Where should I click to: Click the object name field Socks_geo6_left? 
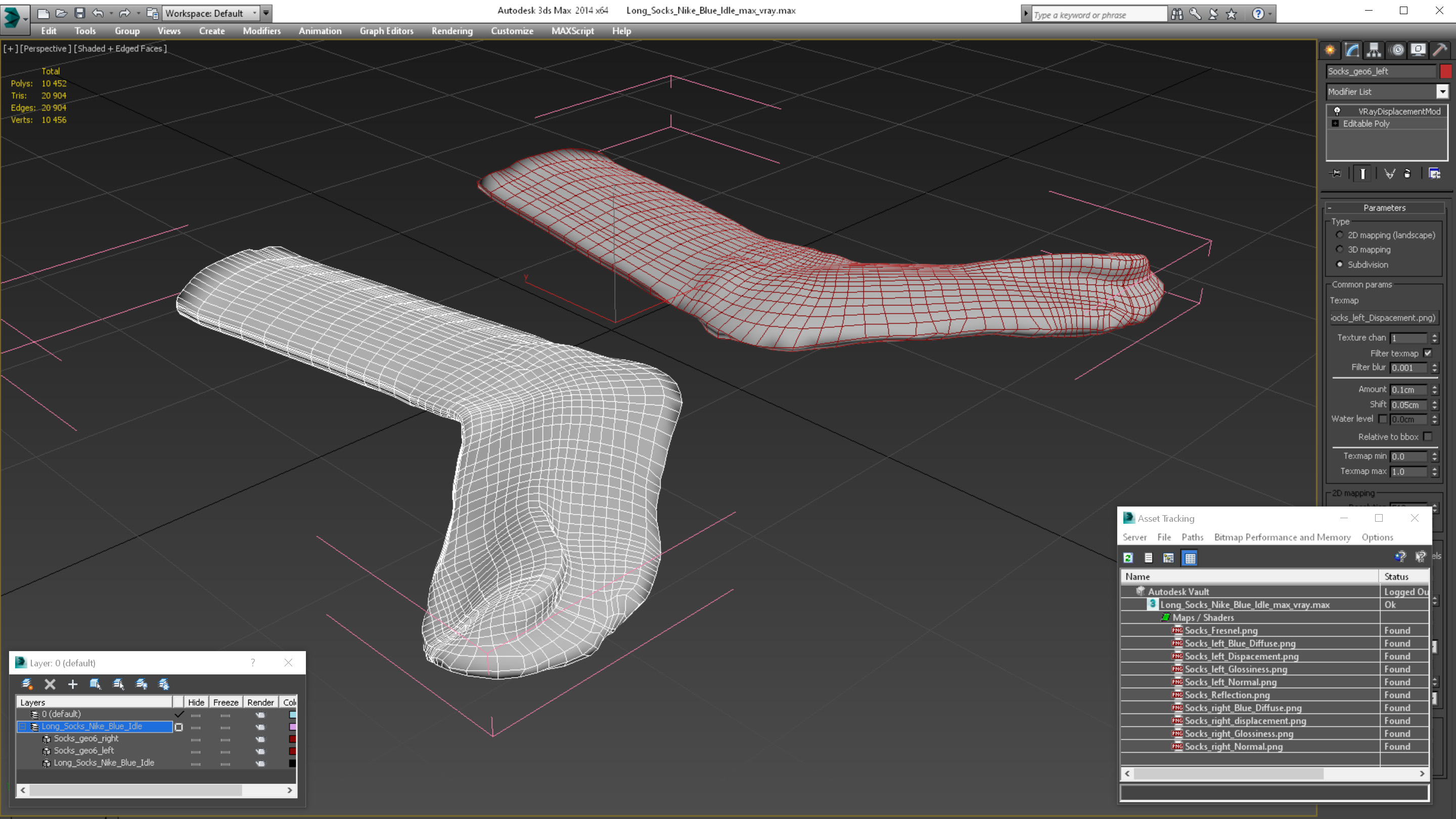tap(1381, 71)
